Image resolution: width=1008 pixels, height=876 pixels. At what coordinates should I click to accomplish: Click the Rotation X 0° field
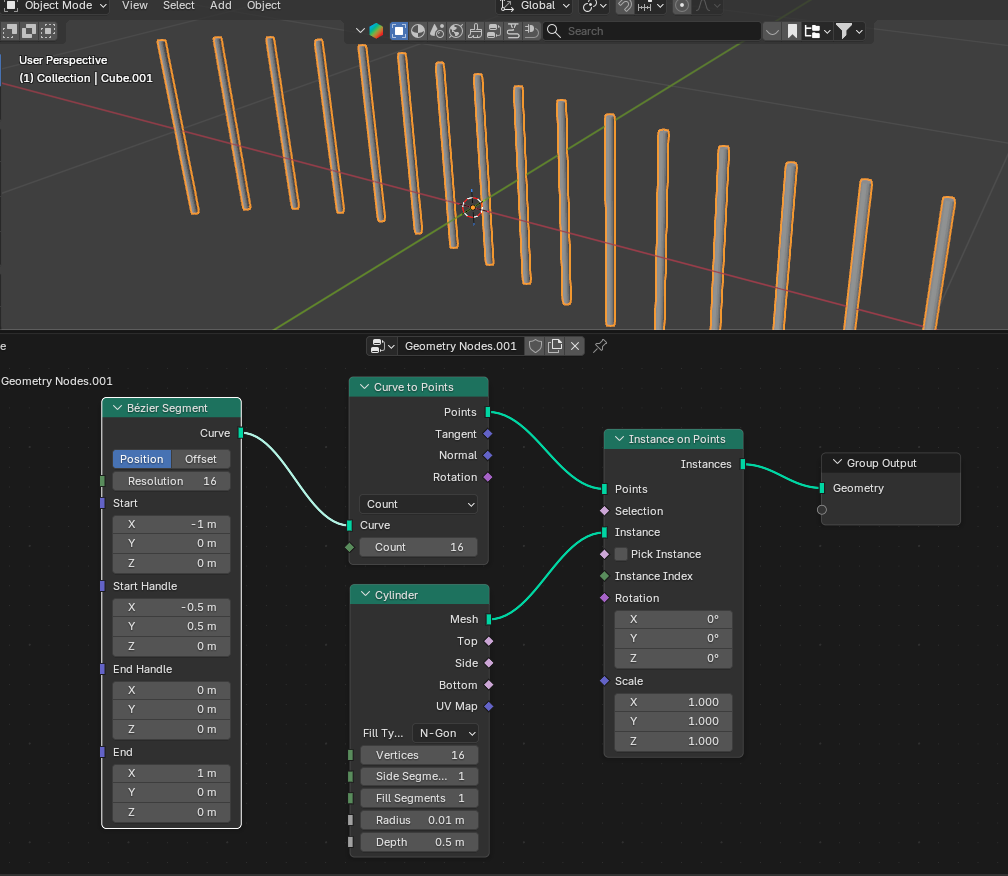[673, 619]
